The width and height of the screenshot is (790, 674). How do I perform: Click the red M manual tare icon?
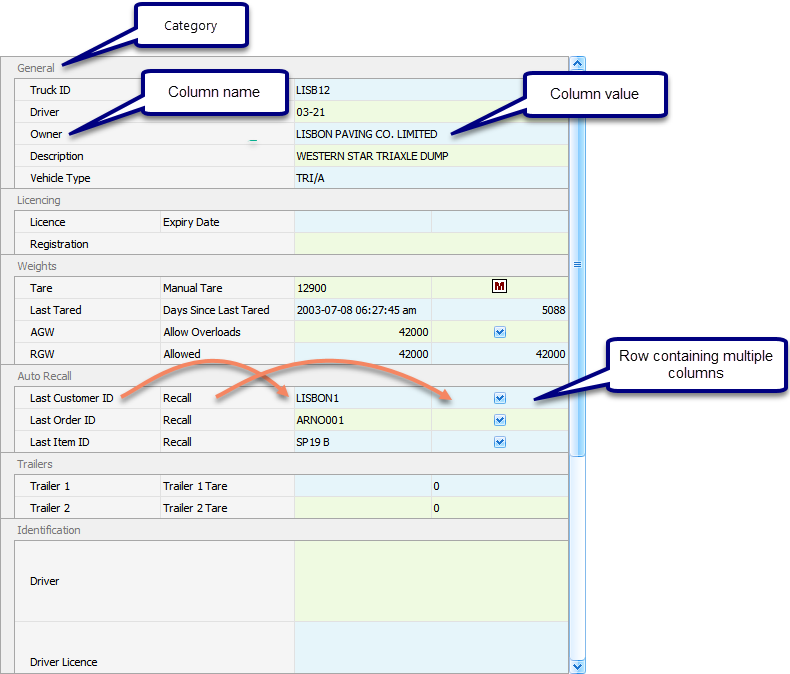(500, 287)
